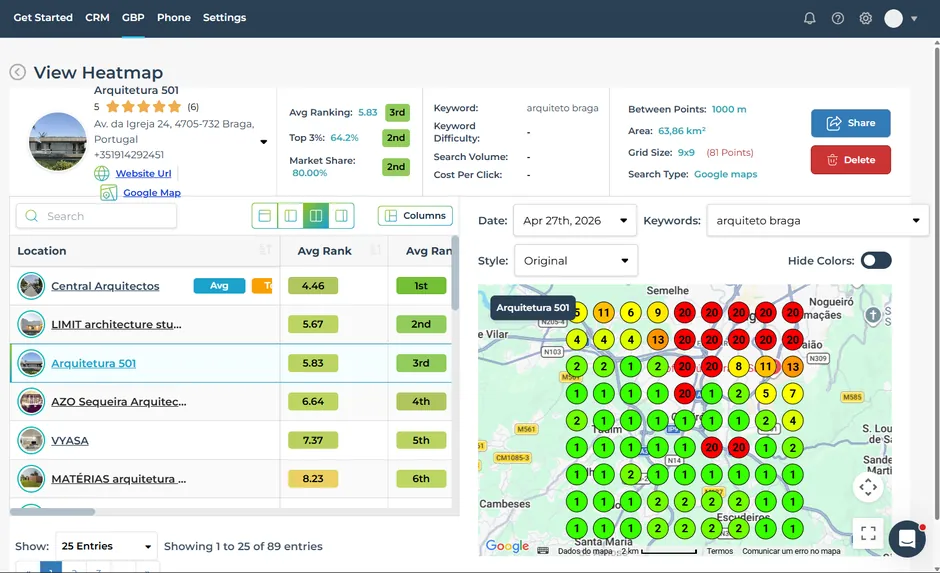Image resolution: width=940 pixels, height=573 pixels.
Task: Open Google keyboard shortcuts icon on map
Action: point(543,551)
